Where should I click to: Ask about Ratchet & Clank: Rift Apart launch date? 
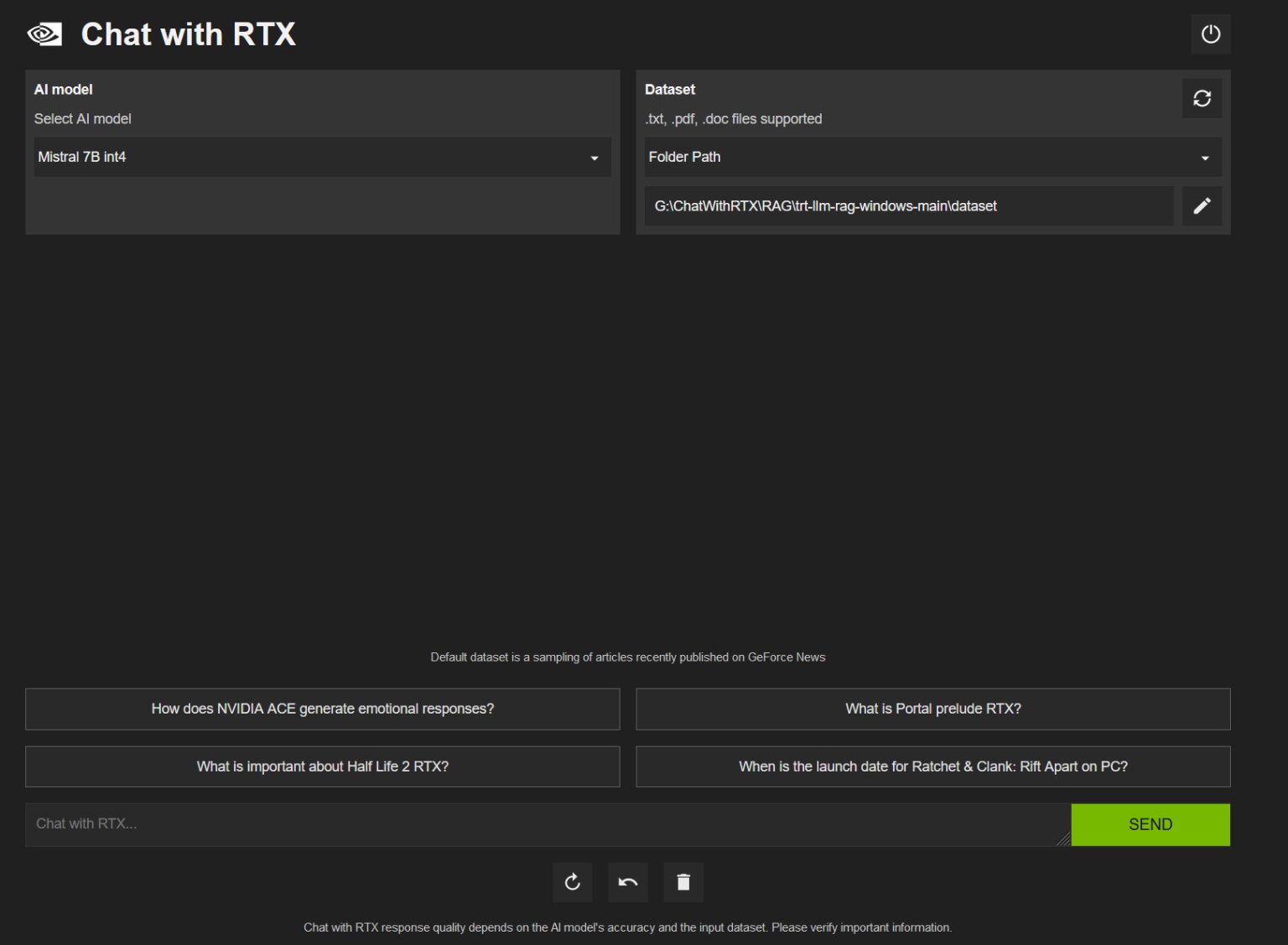tap(932, 766)
